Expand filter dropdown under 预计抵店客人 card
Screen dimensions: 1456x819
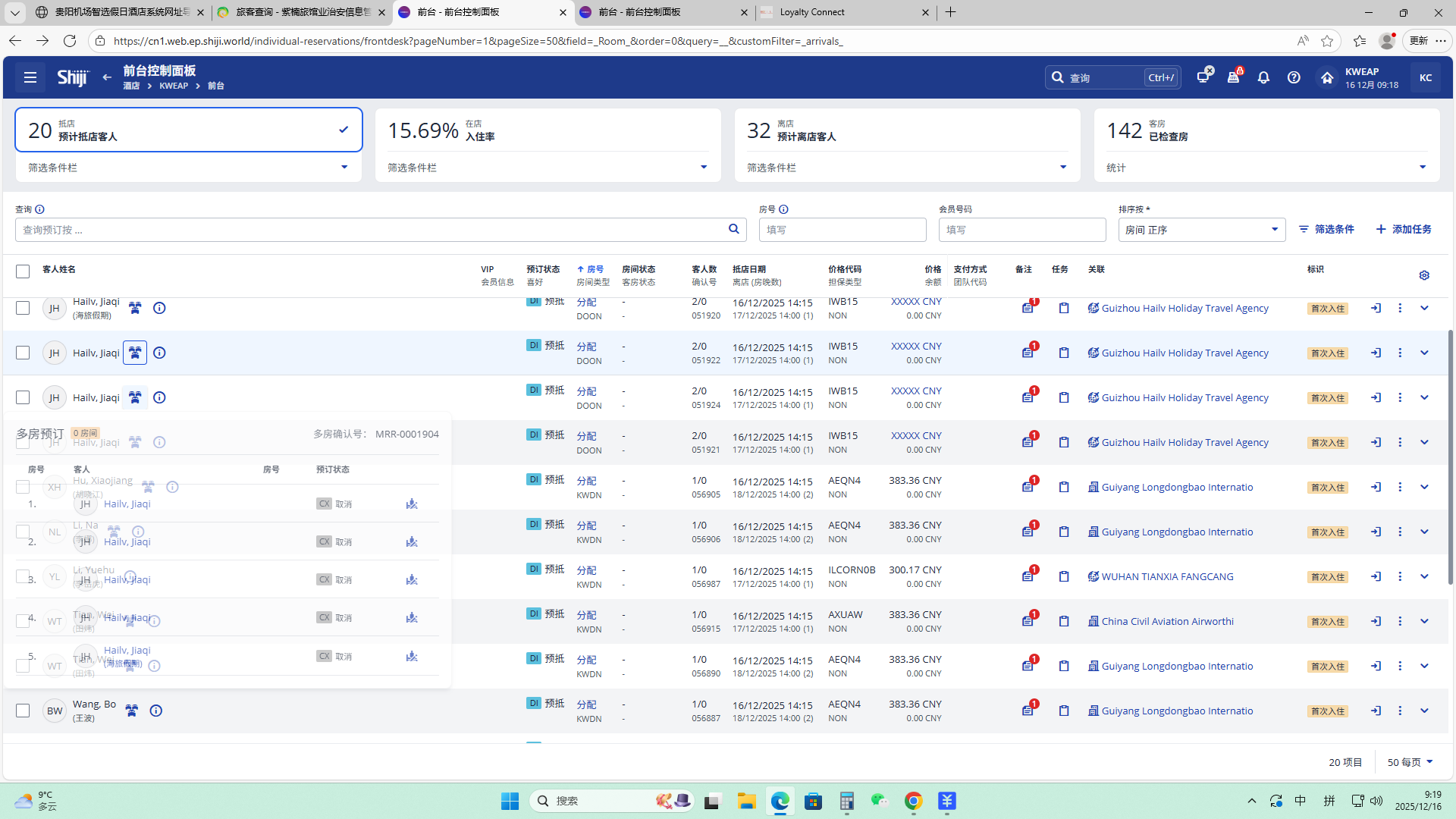(344, 168)
